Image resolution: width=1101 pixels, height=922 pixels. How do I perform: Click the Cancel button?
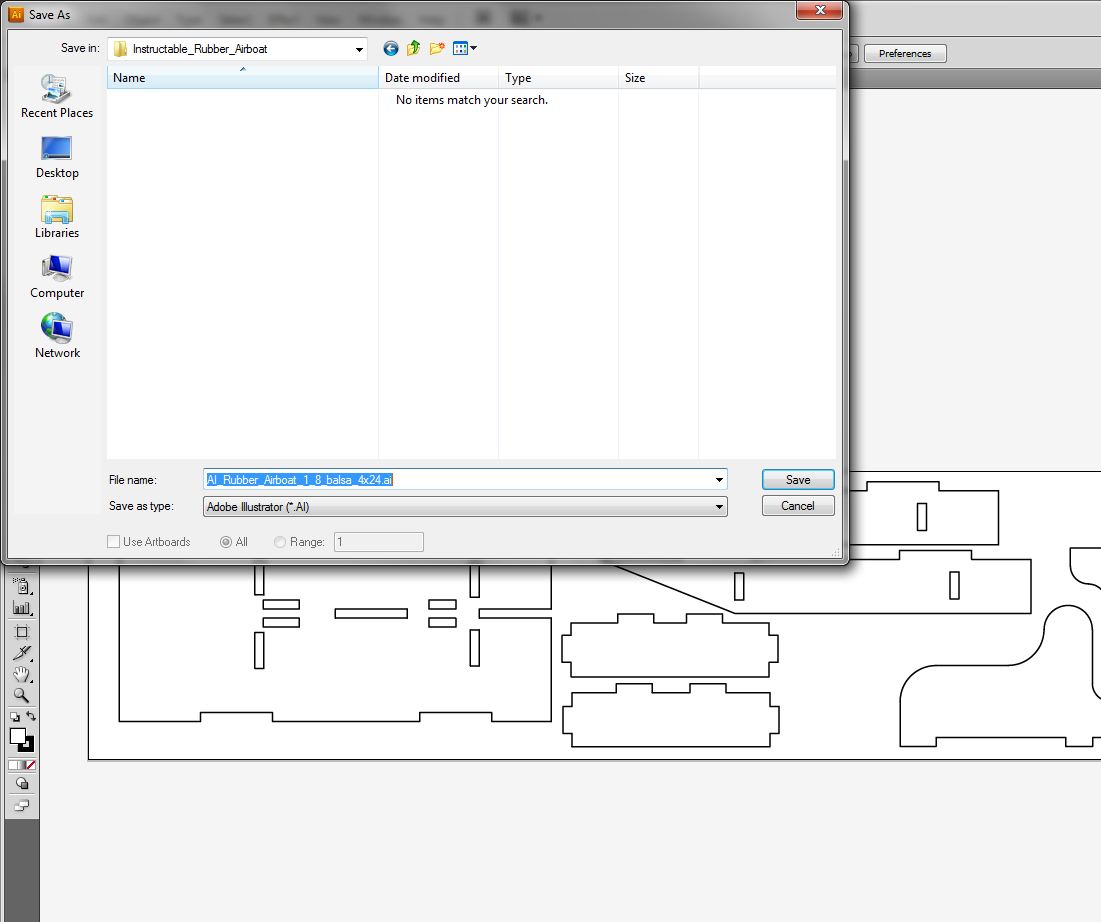pos(798,506)
